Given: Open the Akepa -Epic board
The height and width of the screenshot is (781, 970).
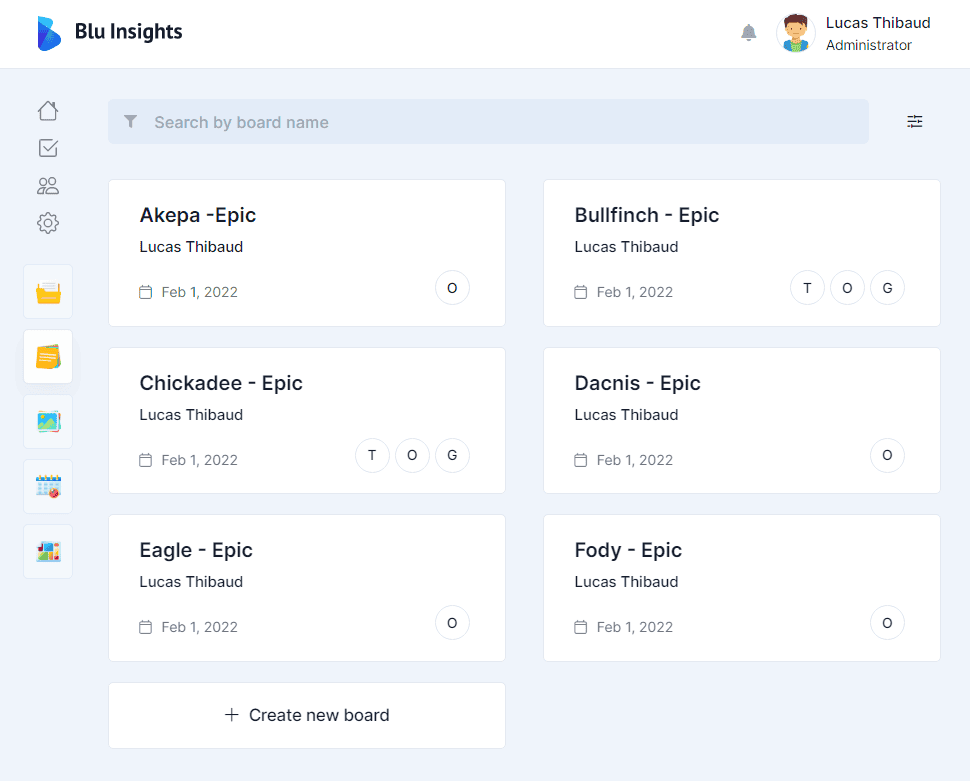Looking at the screenshot, I should point(307,253).
